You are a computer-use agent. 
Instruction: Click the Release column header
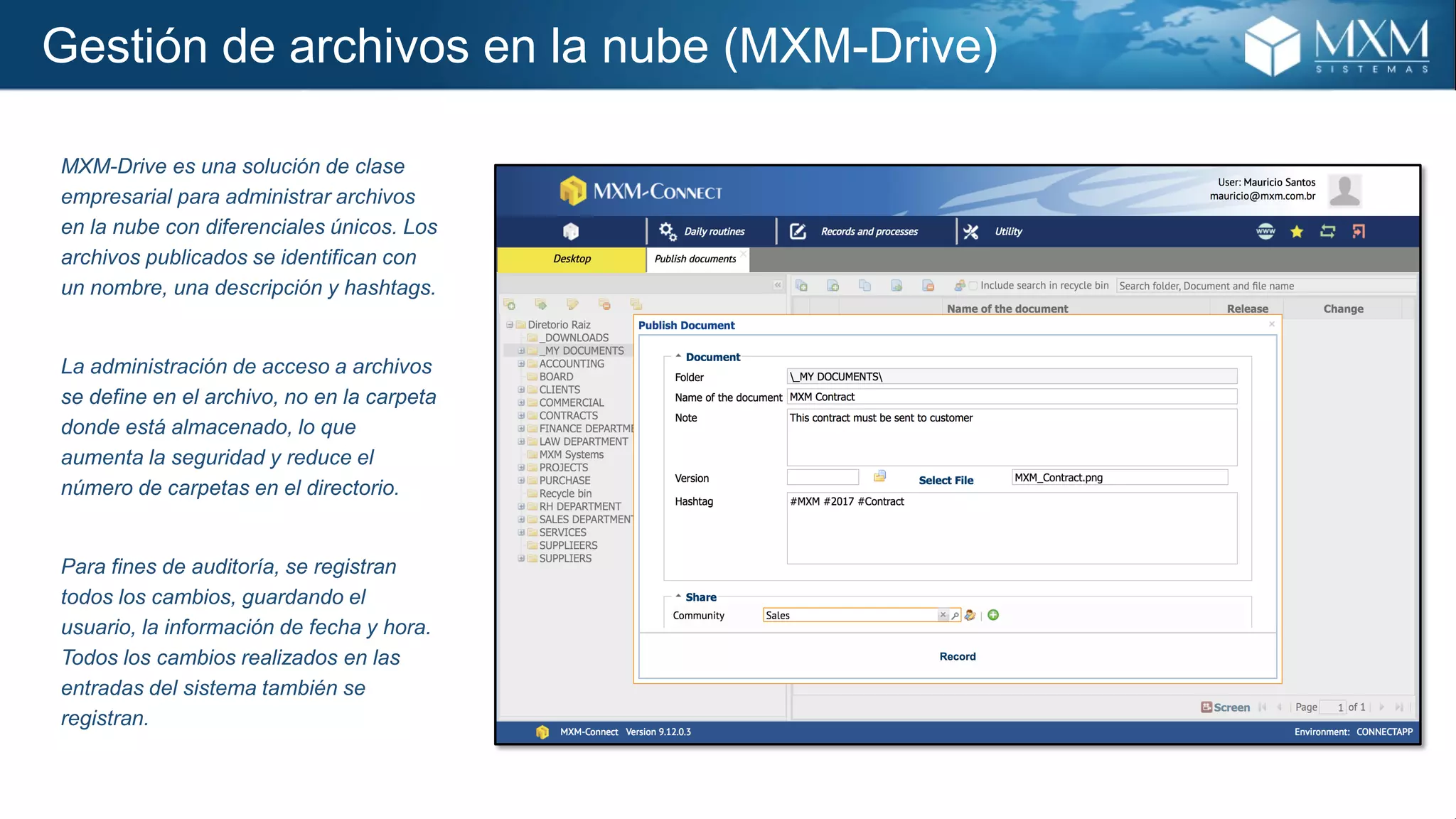pos(1247,309)
